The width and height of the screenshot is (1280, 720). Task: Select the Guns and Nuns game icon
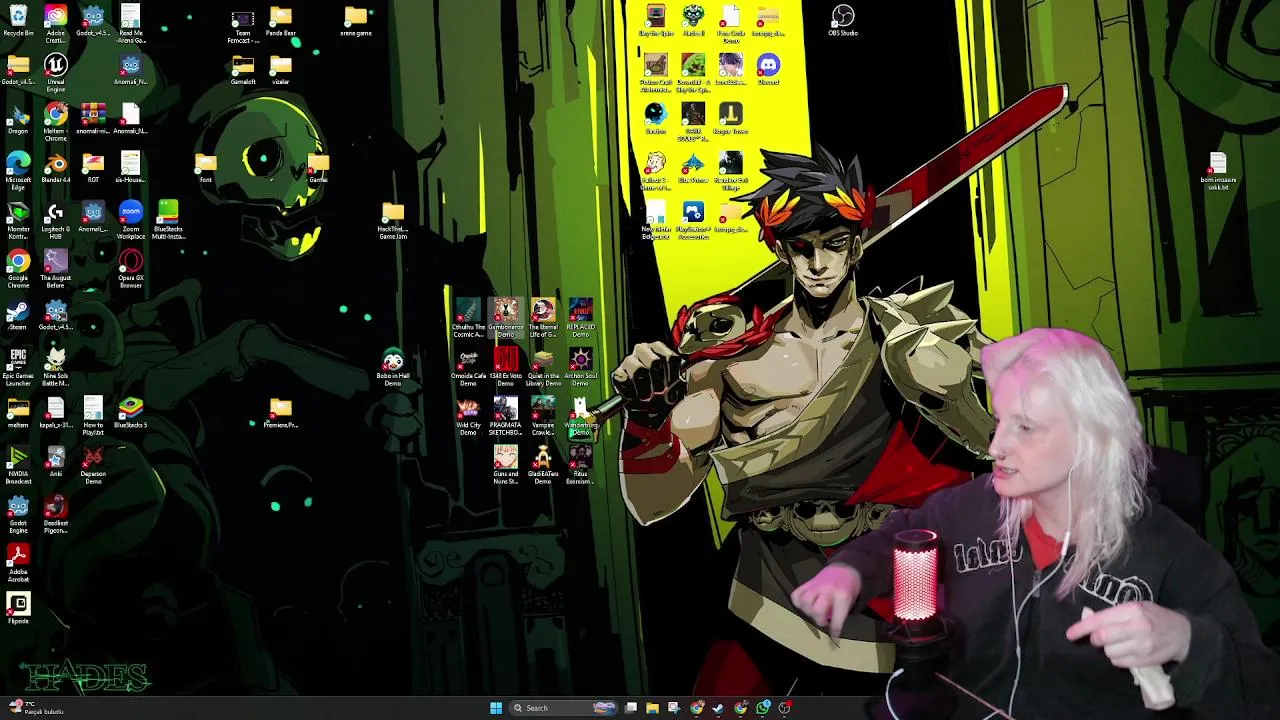tap(506, 466)
